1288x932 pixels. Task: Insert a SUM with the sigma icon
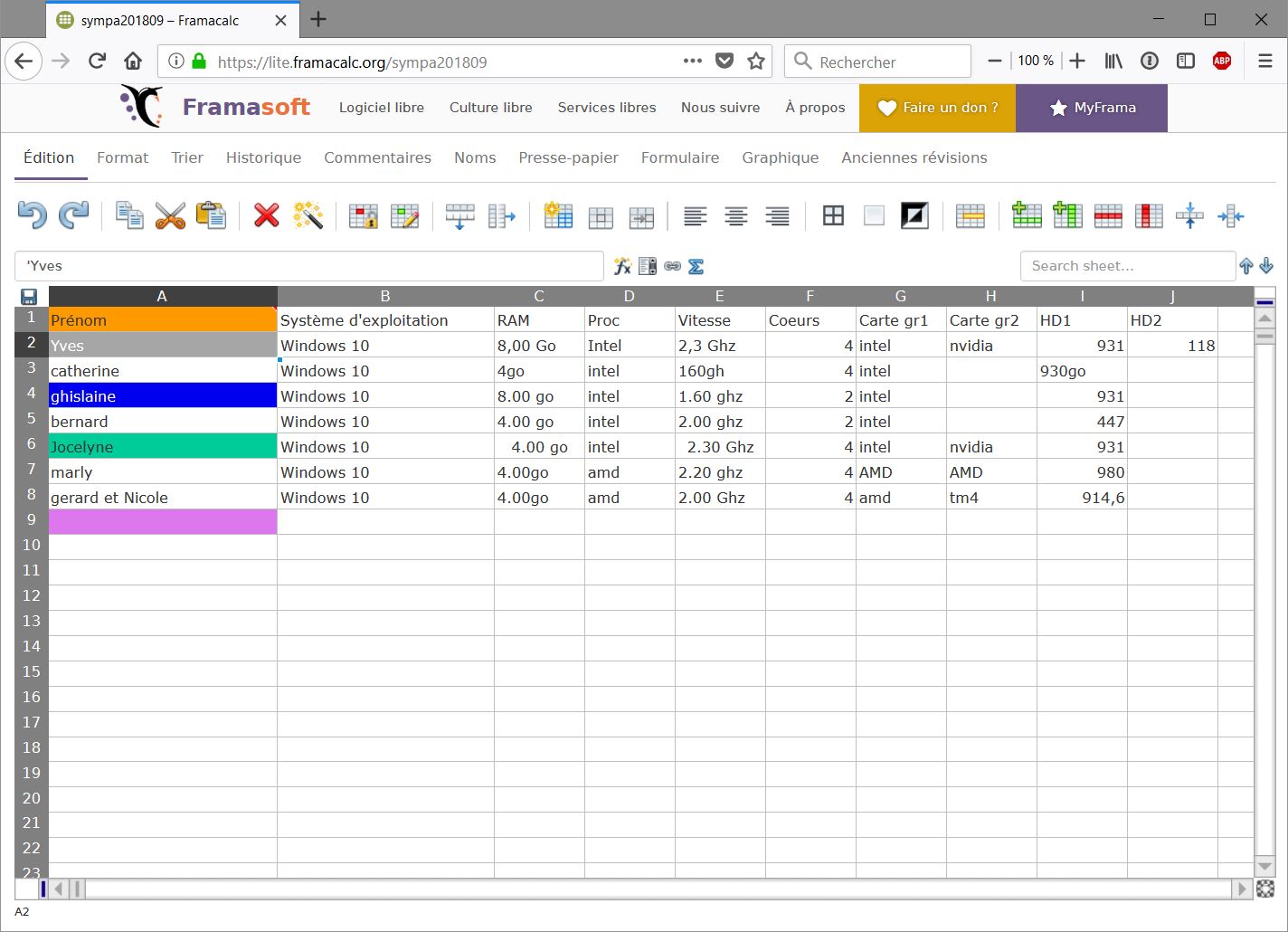click(696, 266)
